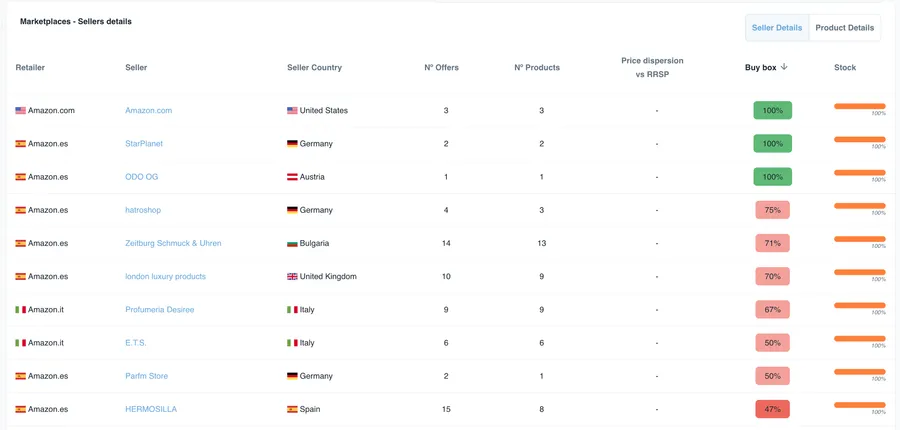The width and height of the screenshot is (900, 430).
Task: Click the Bulgaria flag icon
Action: click(292, 243)
